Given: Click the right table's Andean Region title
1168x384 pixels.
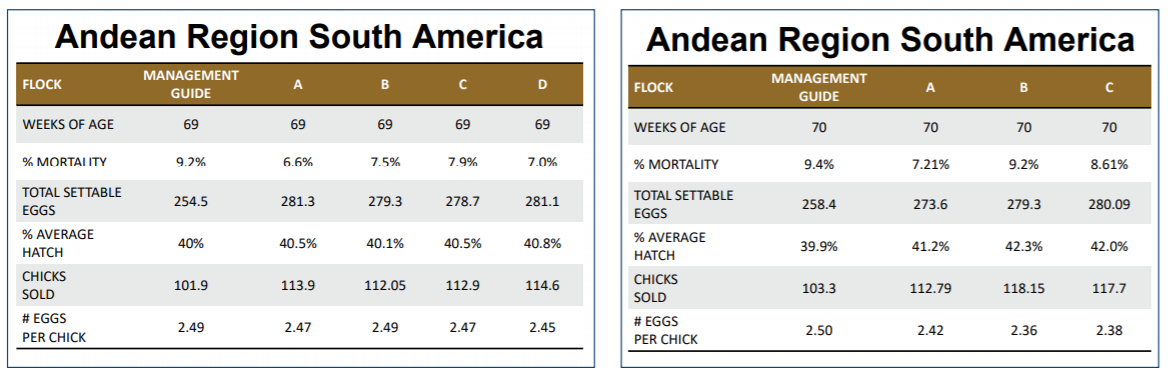Looking at the screenshot, I should [x=890, y=39].
